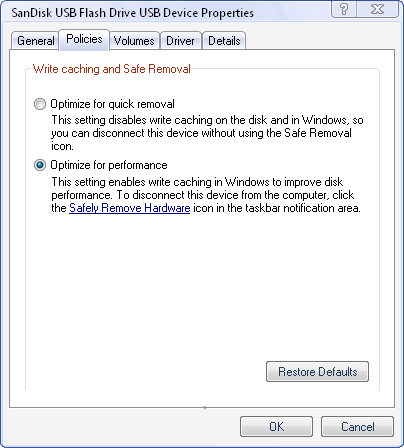The image size is (404, 448).
Task: Click the question mark help icon
Action: (344, 9)
